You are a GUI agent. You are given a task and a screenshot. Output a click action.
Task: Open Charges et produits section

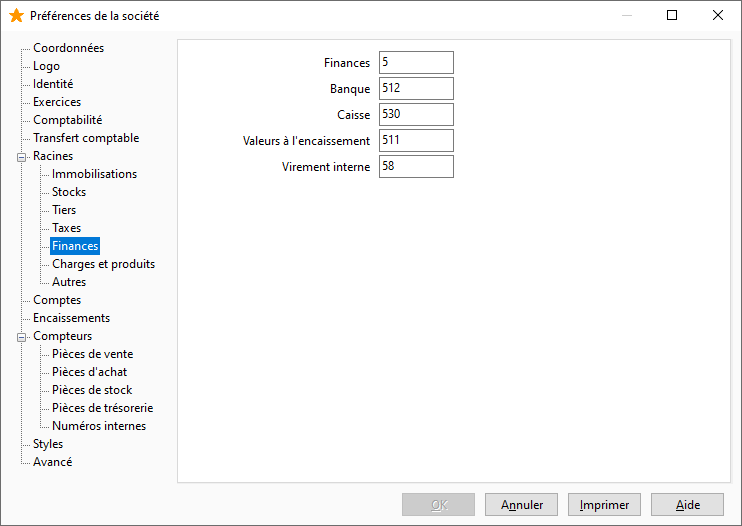tap(104, 263)
